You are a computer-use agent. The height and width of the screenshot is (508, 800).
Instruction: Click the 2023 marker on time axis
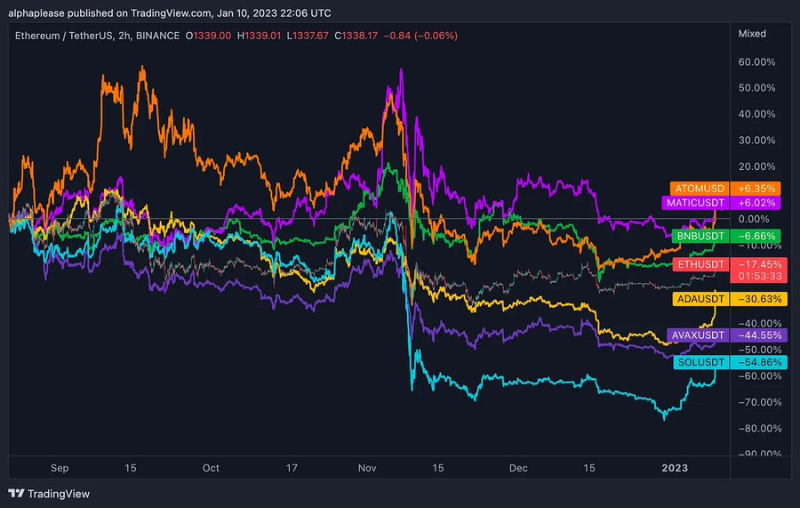click(x=674, y=468)
